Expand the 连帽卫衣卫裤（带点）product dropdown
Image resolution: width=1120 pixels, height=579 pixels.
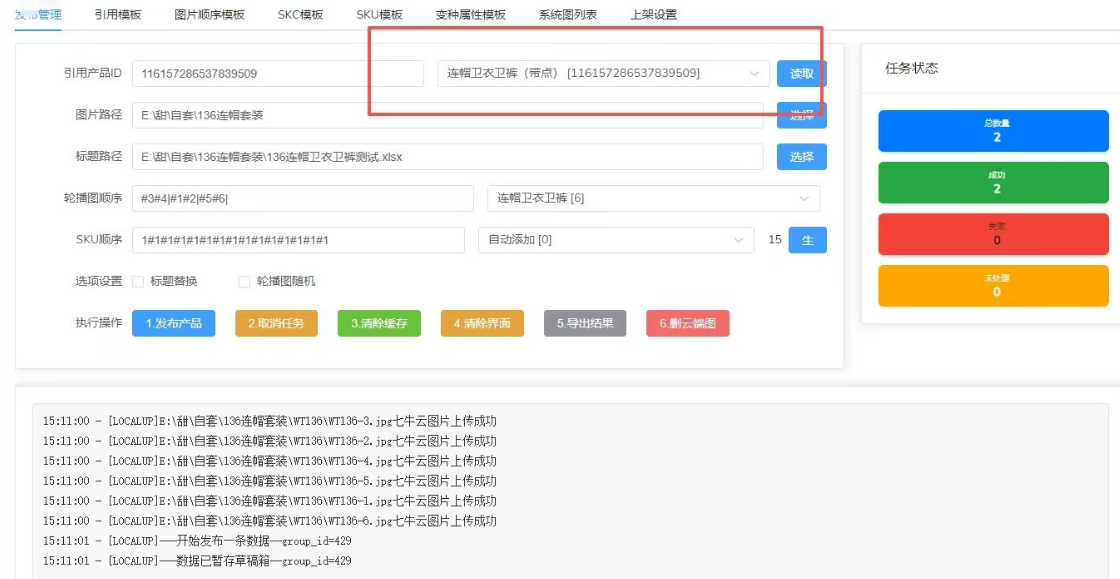click(x=603, y=74)
